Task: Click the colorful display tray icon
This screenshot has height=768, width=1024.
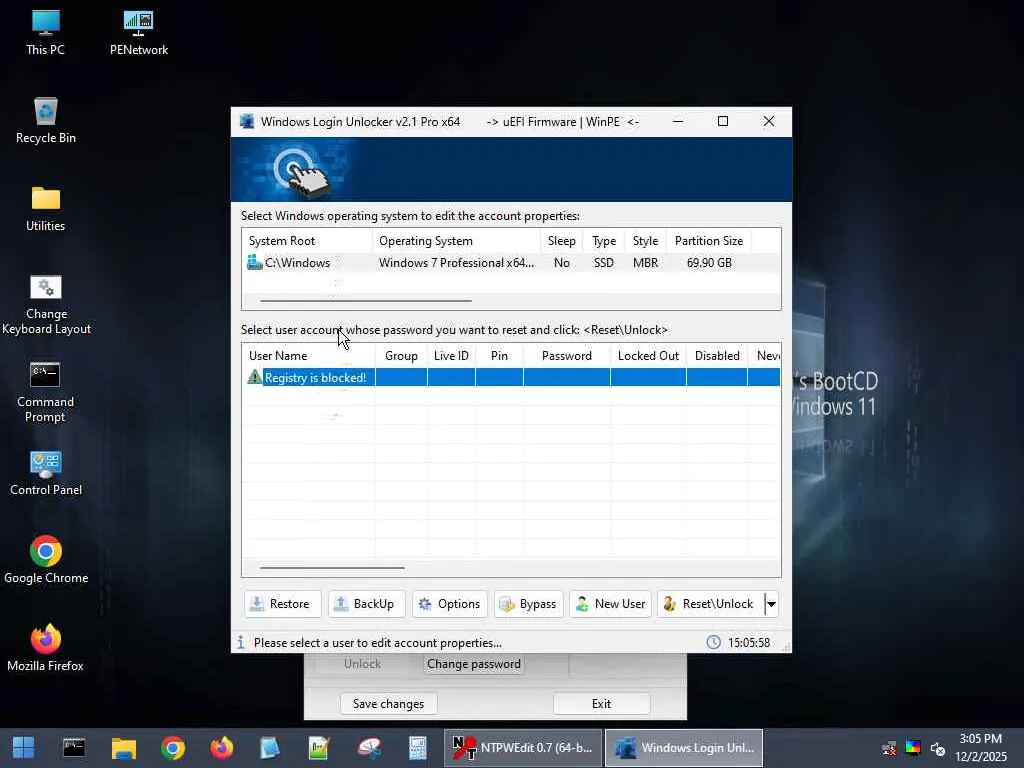Action: point(913,748)
